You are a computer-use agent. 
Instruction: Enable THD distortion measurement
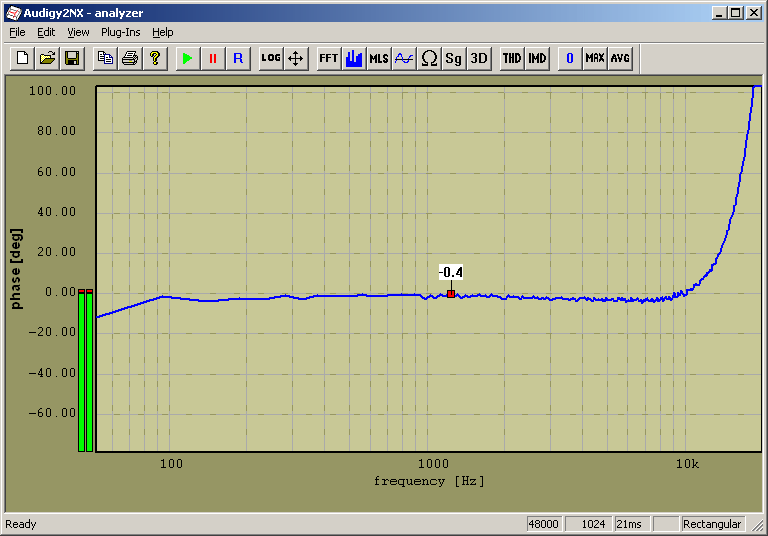pyautogui.click(x=512, y=58)
